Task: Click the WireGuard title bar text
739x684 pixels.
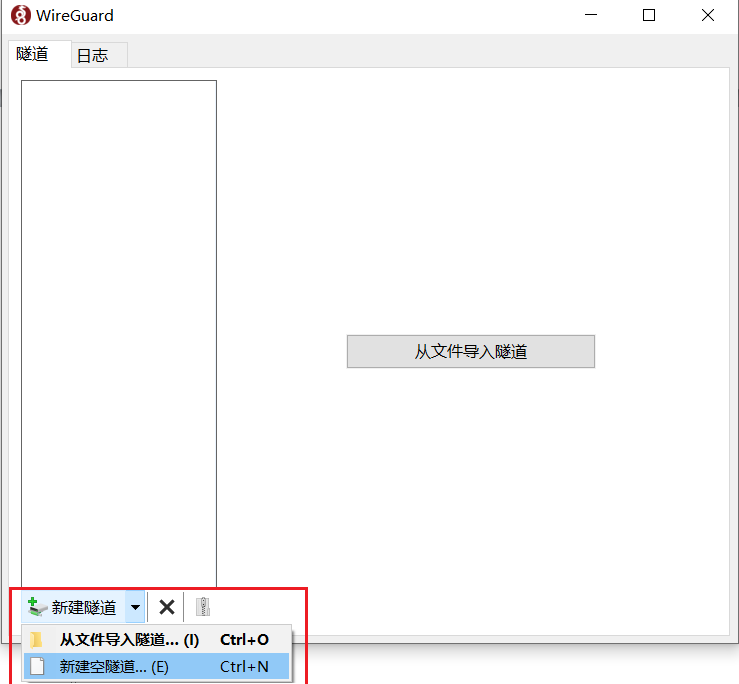Action: tap(75, 16)
